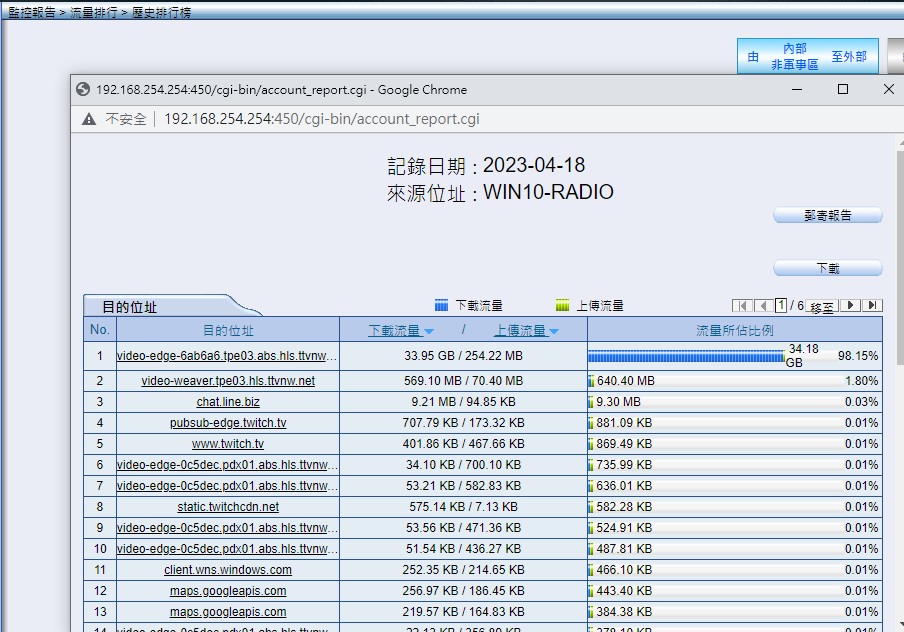The width and height of the screenshot is (904, 632).
Task: Jump to the last page arrow
Action: (x=873, y=306)
